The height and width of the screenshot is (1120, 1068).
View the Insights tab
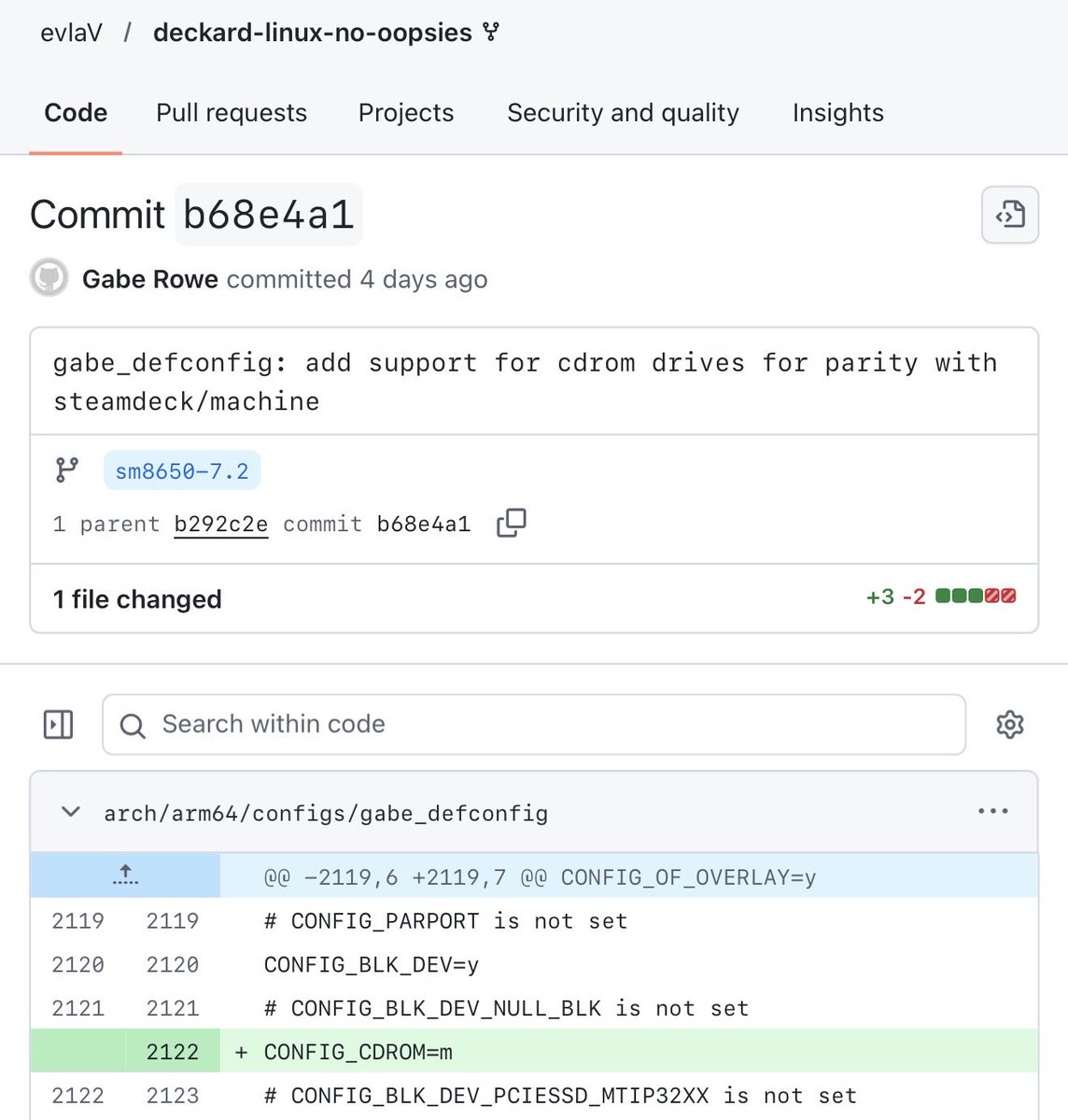(838, 113)
